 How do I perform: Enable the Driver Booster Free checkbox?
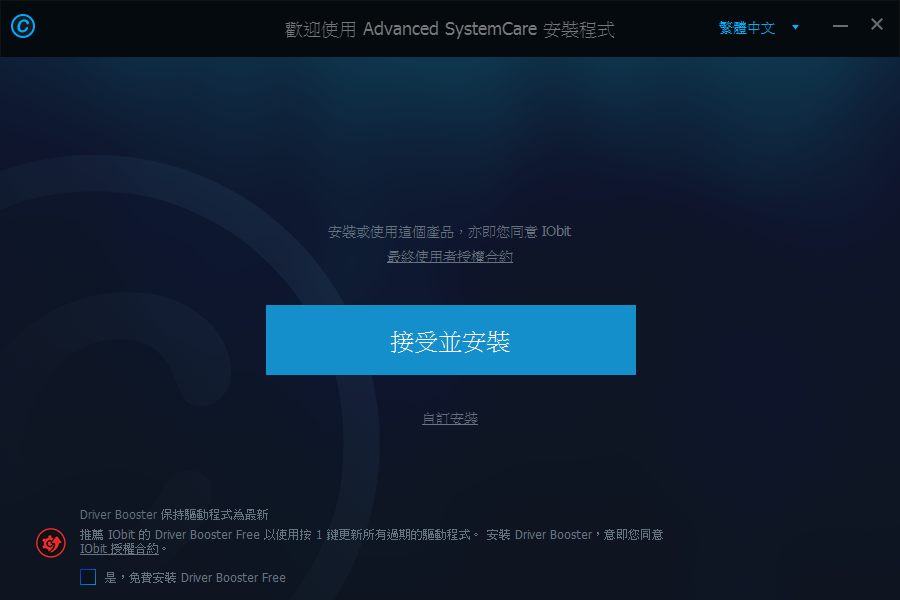click(x=88, y=577)
